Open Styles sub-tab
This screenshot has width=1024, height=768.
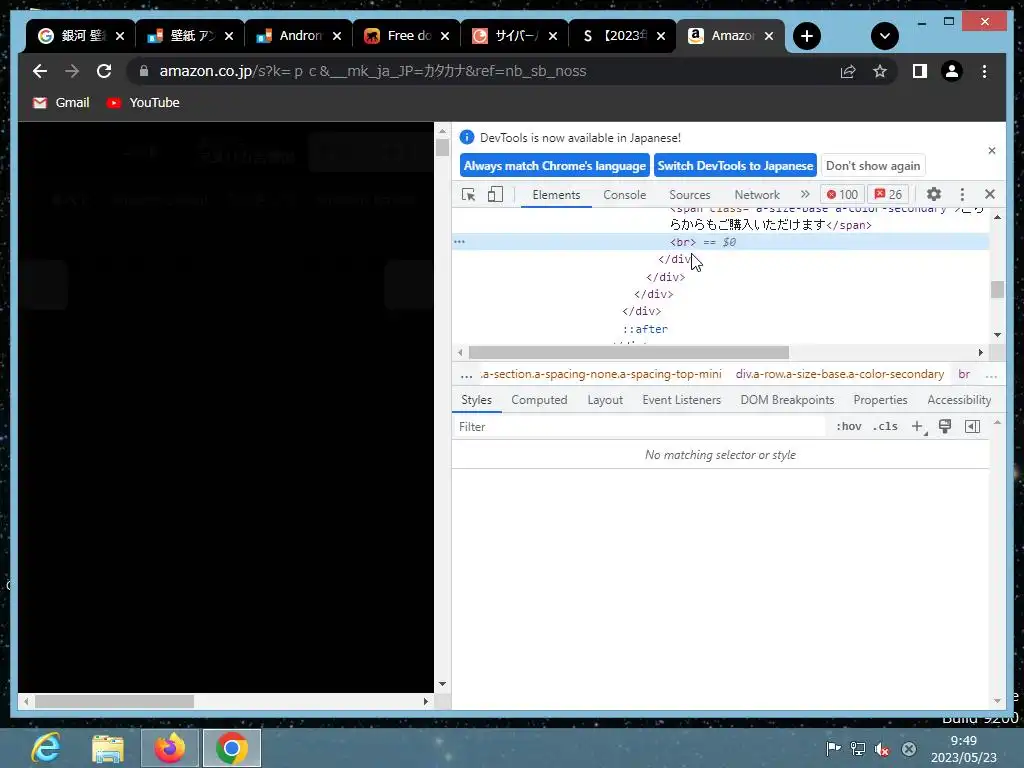click(x=476, y=400)
